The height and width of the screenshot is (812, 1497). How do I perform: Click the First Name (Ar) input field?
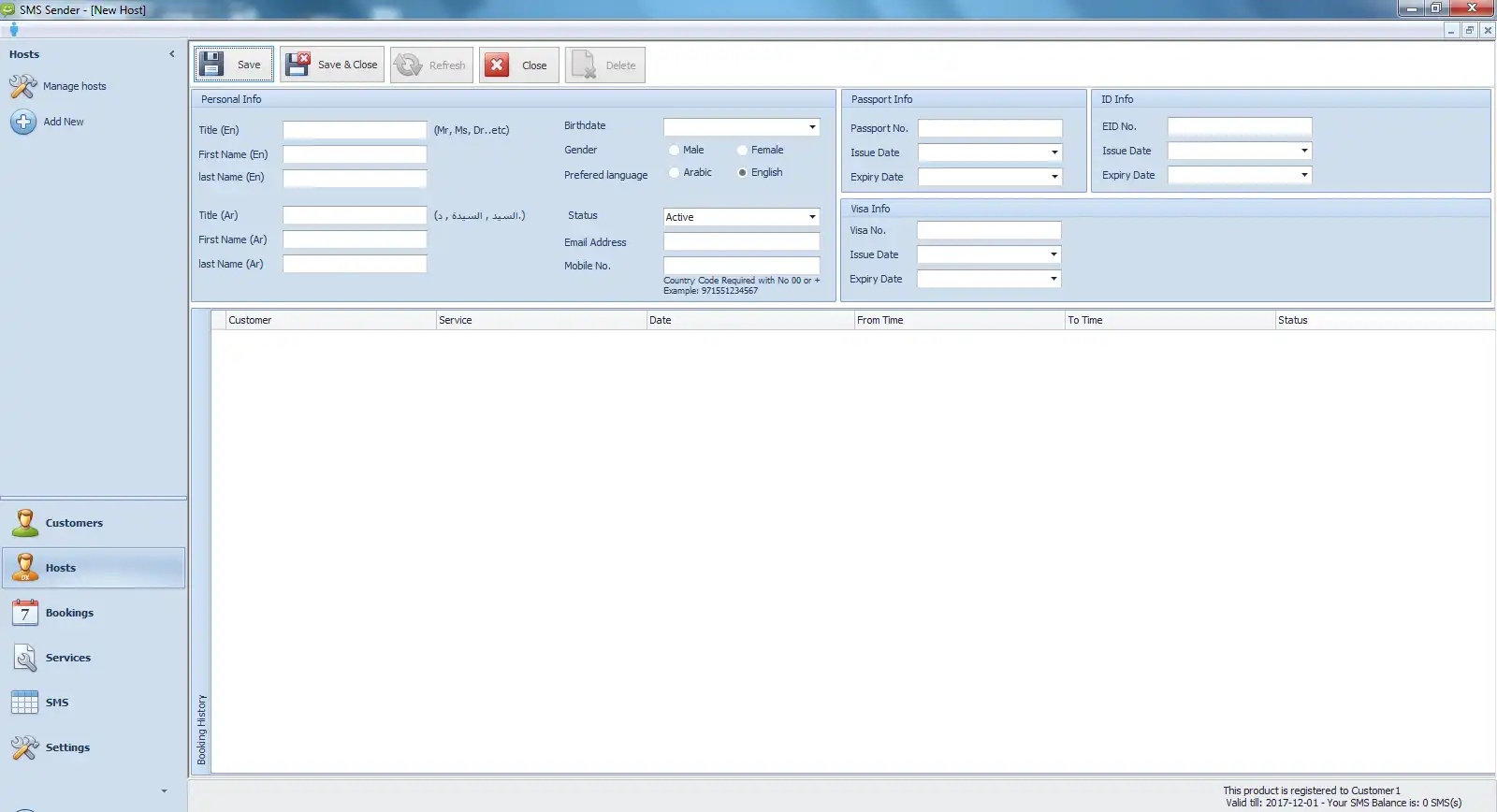pos(355,239)
